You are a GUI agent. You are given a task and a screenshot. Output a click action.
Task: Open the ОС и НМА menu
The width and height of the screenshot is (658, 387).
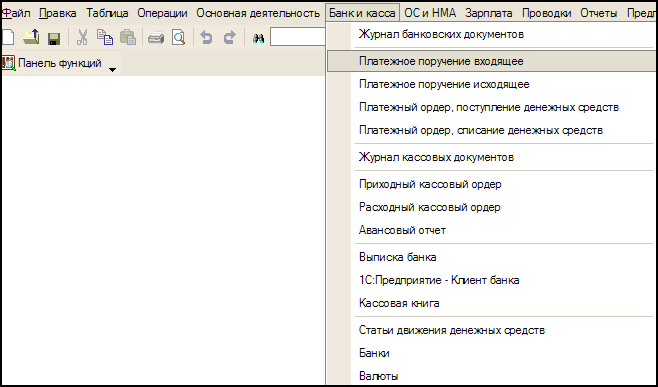430,13
